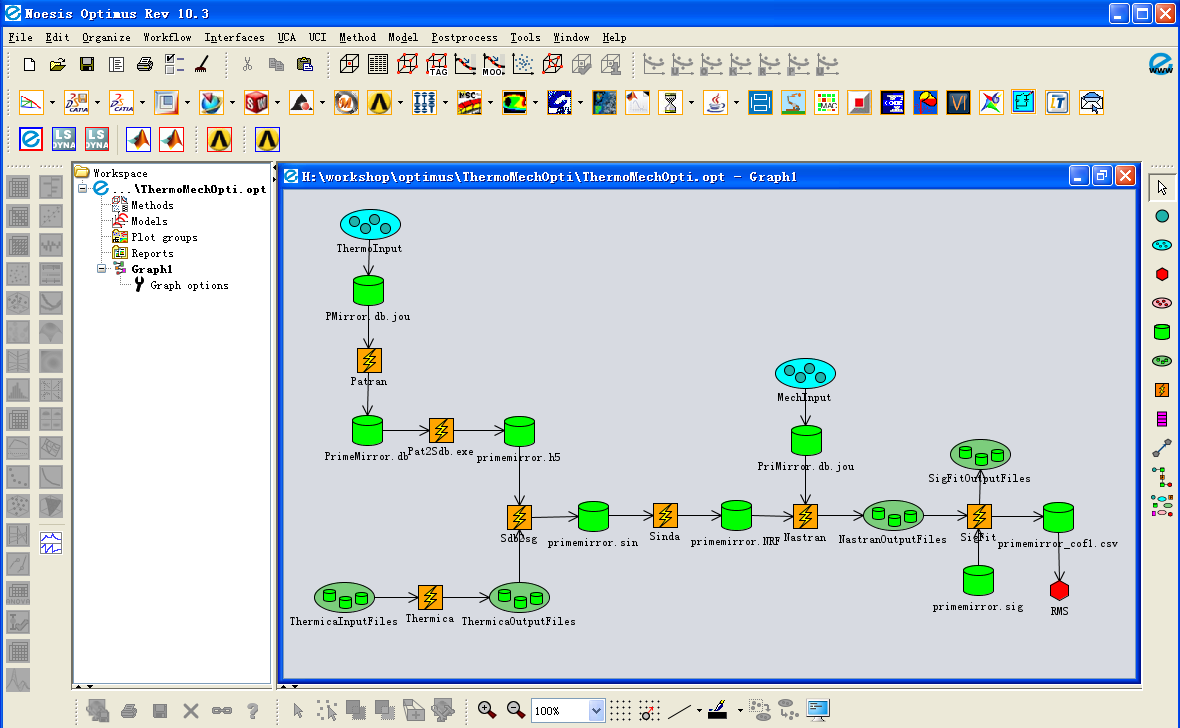Click the Java coffee cup icon
The image size is (1180, 728).
(x=715, y=102)
